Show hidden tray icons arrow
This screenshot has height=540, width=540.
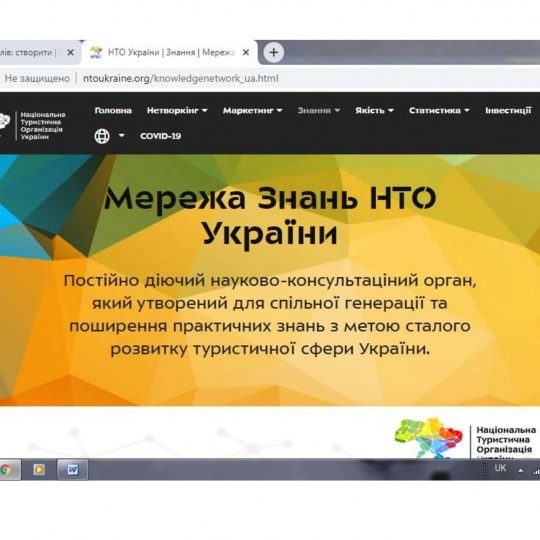(x=521, y=470)
